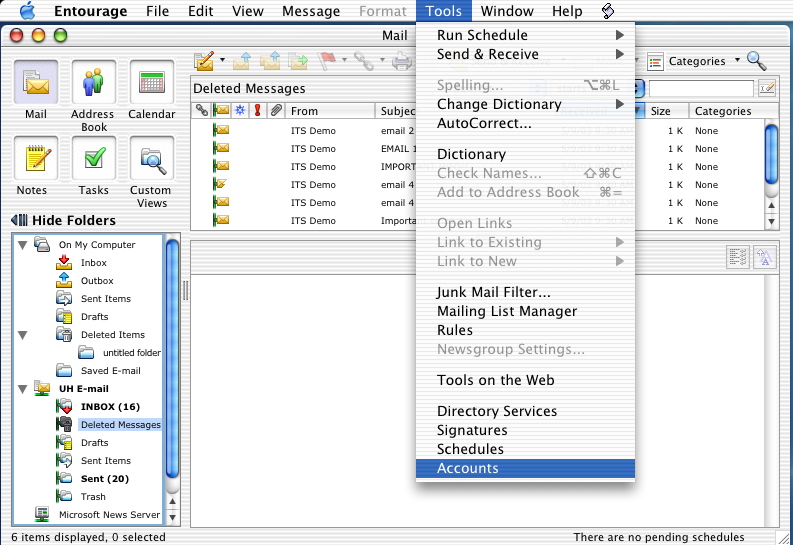Screen dimensions: 793x545
Task: Click the folder list scroll up arrow
Action: click(172, 502)
